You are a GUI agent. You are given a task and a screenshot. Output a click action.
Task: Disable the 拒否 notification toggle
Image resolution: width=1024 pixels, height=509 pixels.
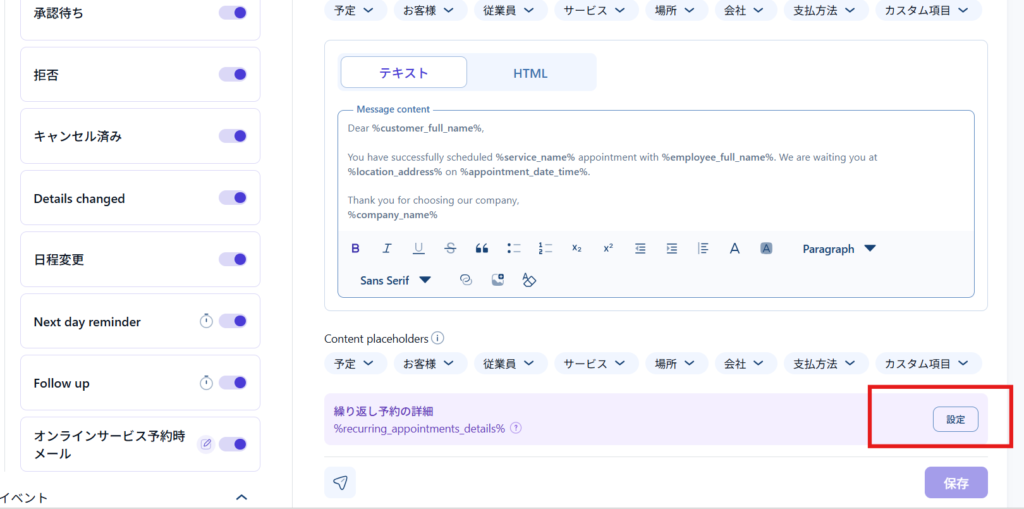pyautogui.click(x=233, y=74)
